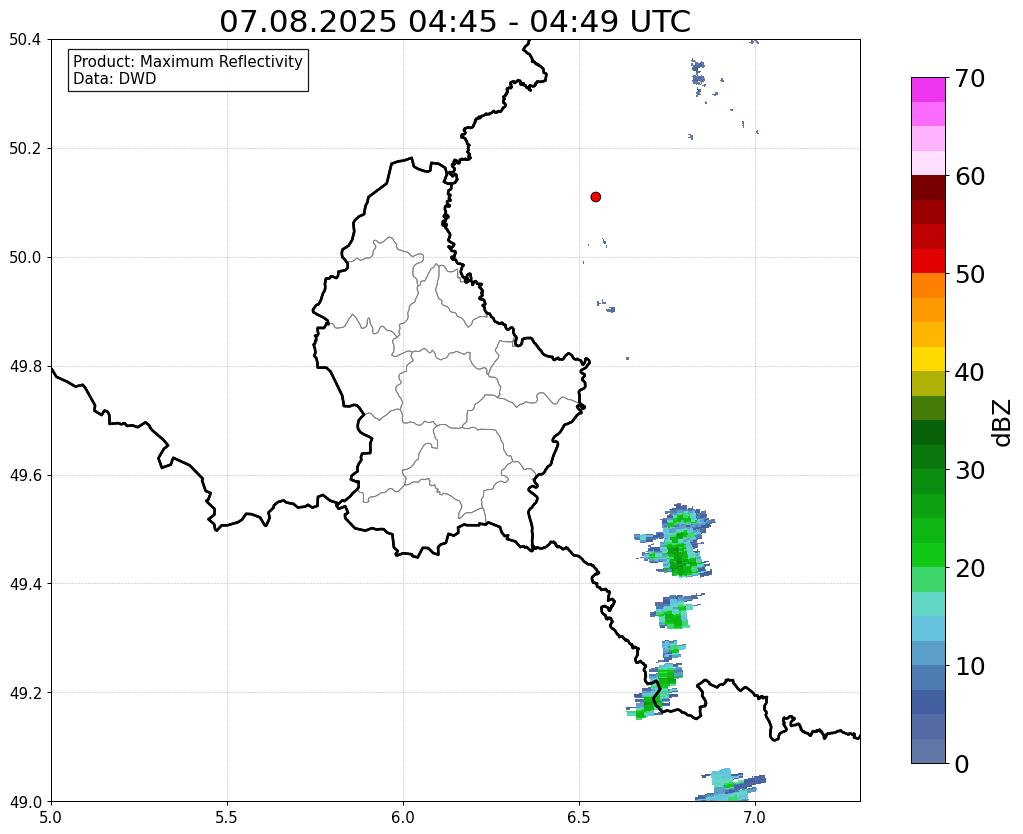Click the red station marker dot

[595, 197]
